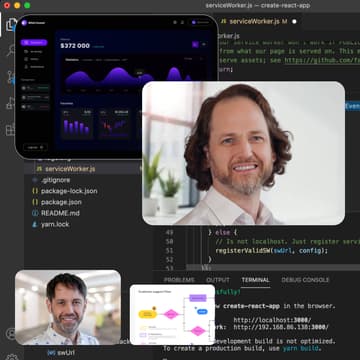Click the Log out button in dashboard
The height and width of the screenshot is (360, 360).
click(35, 147)
